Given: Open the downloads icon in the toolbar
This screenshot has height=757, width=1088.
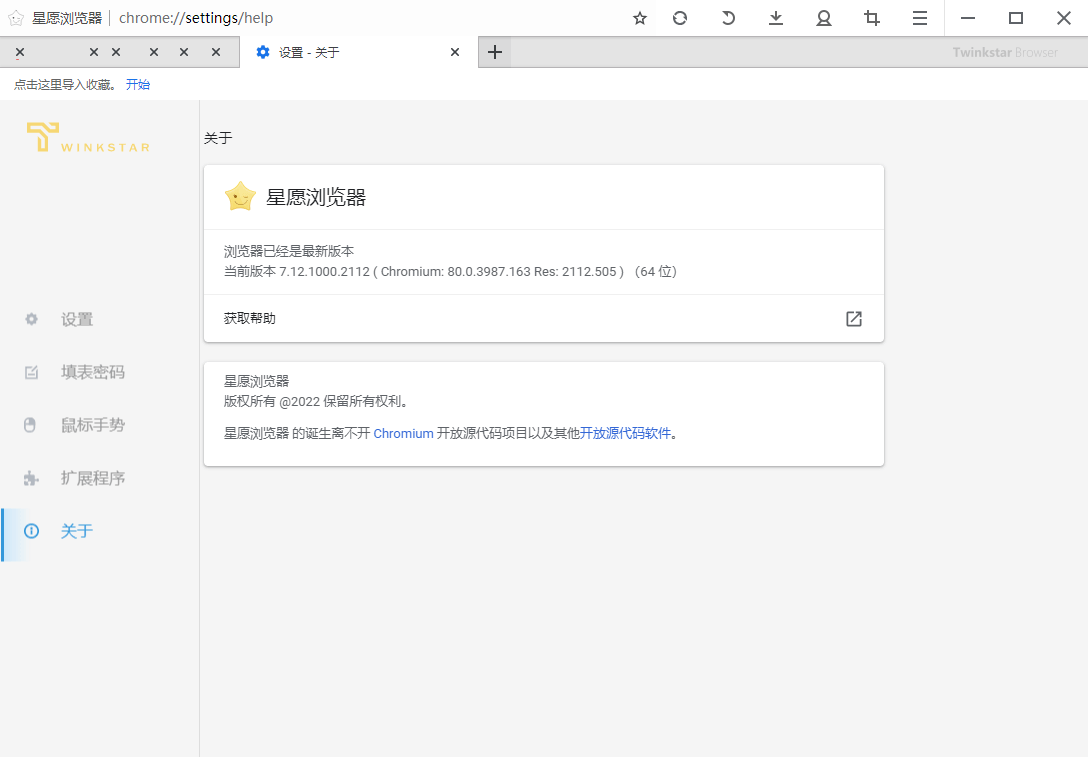Looking at the screenshot, I should coord(776,18).
